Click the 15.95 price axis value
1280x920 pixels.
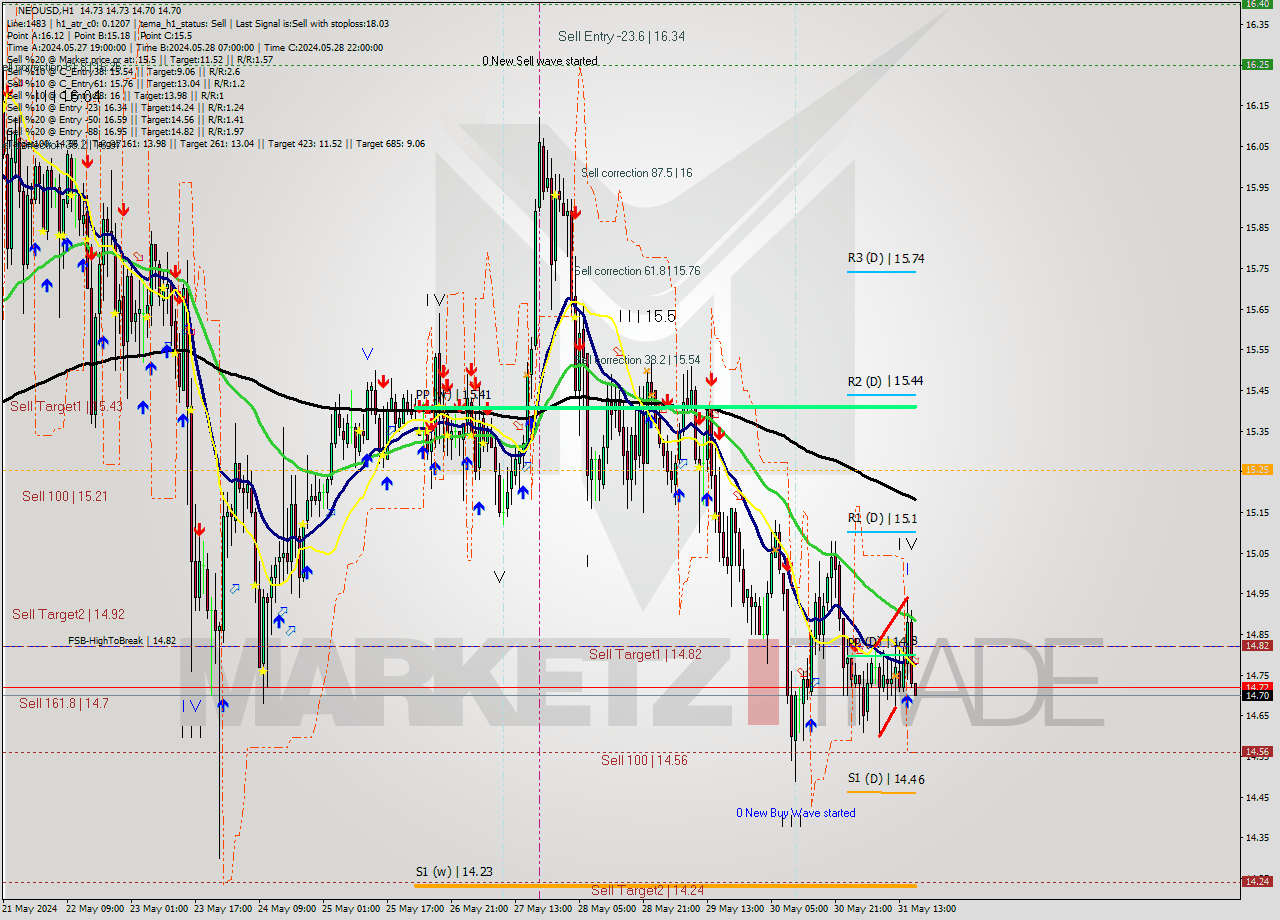[1257, 187]
